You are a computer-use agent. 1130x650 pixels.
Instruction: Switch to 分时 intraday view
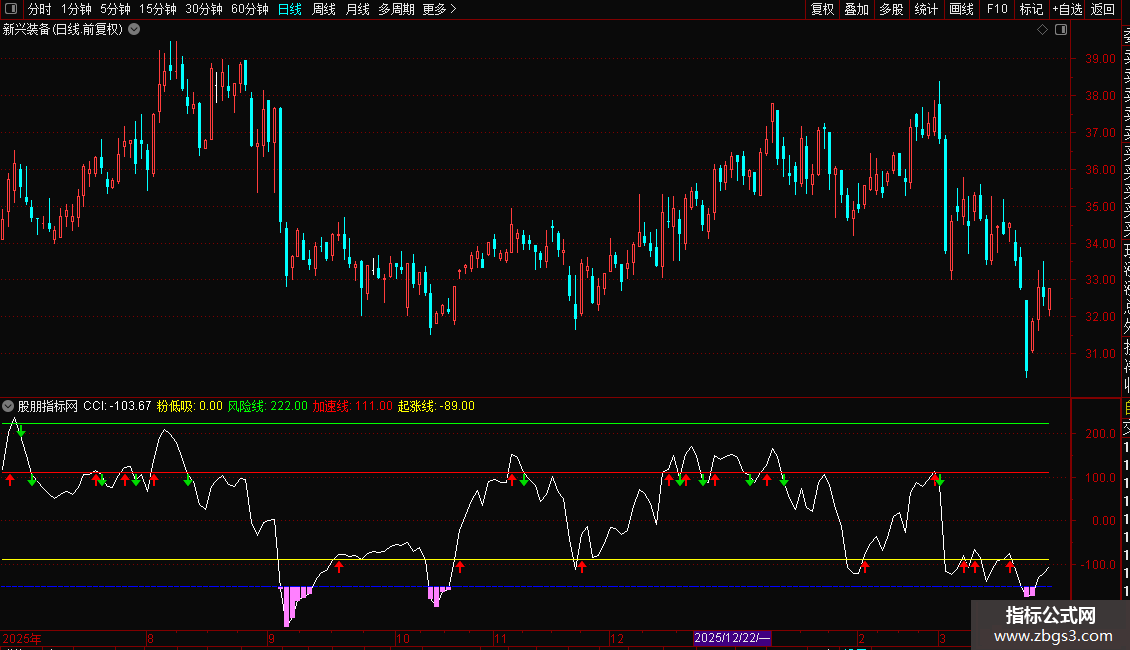click(x=40, y=9)
